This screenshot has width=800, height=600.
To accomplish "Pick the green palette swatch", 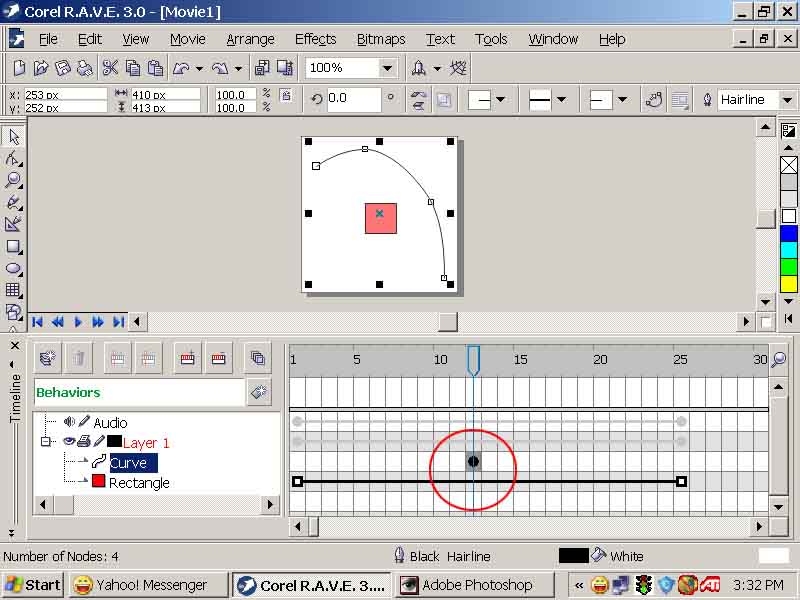I will (789, 267).
